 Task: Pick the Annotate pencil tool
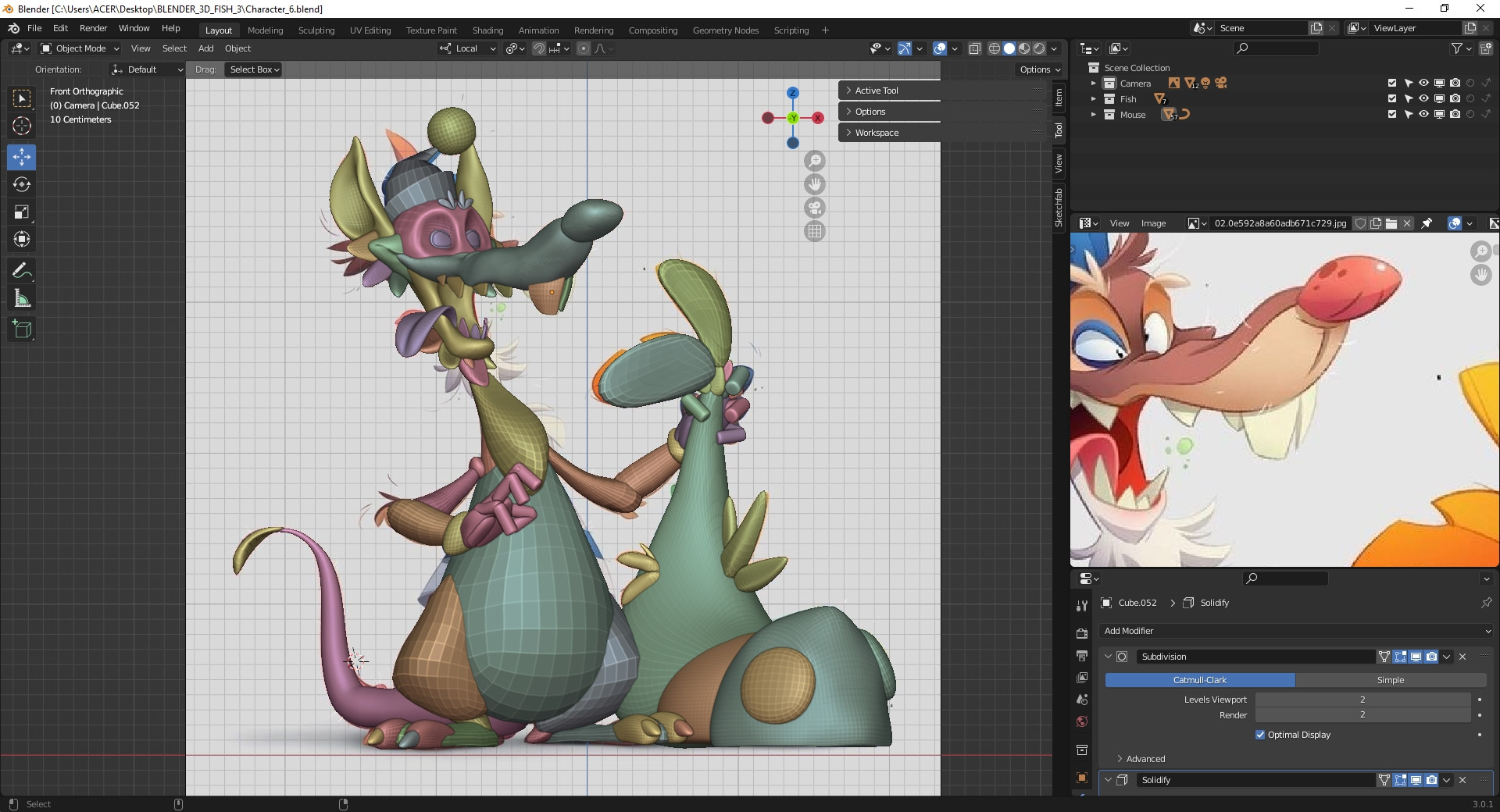22,271
